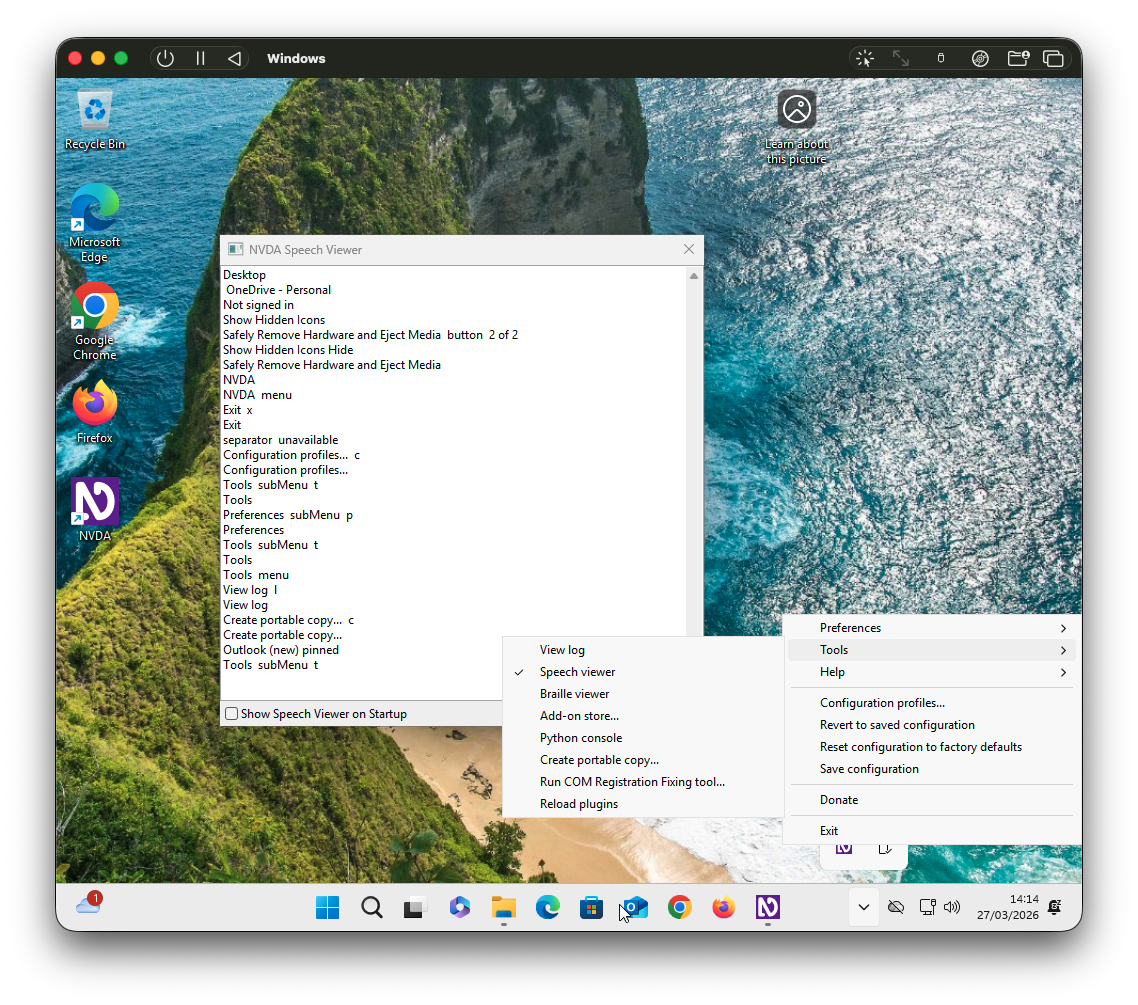This screenshot has width=1138, height=1005.
Task: Launch Firefox from the taskbar
Action: click(x=723, y=907)
